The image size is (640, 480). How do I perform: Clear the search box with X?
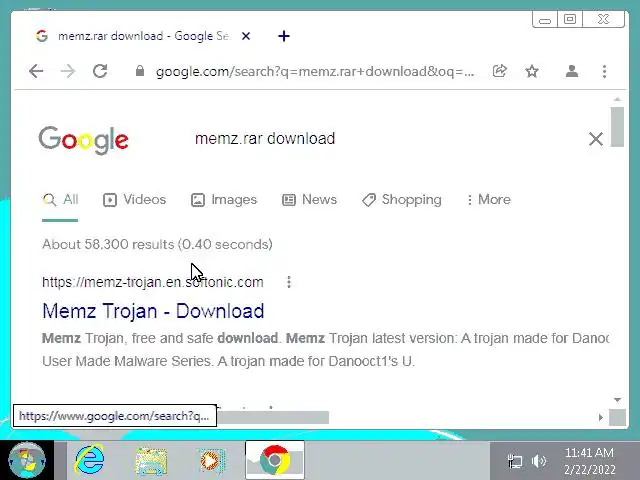tap(596, 139)
